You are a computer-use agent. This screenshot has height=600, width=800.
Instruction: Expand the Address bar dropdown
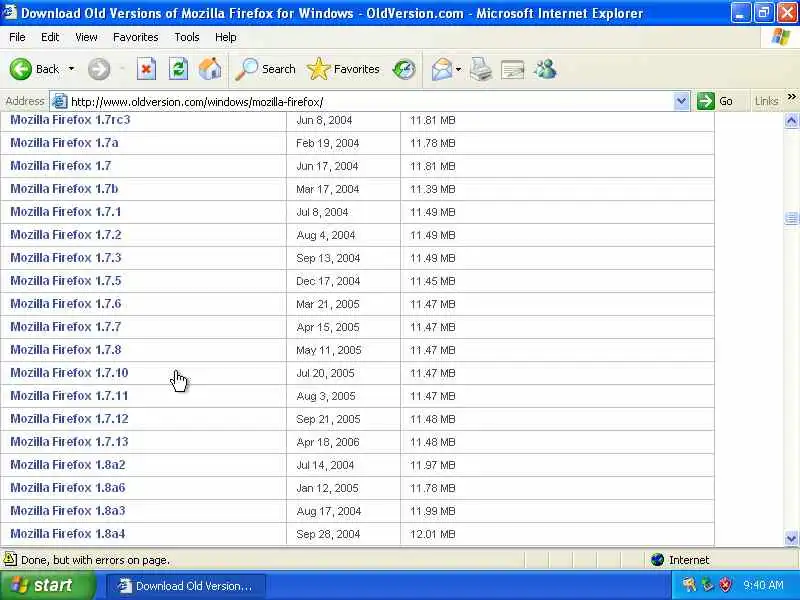coord(681,101)
